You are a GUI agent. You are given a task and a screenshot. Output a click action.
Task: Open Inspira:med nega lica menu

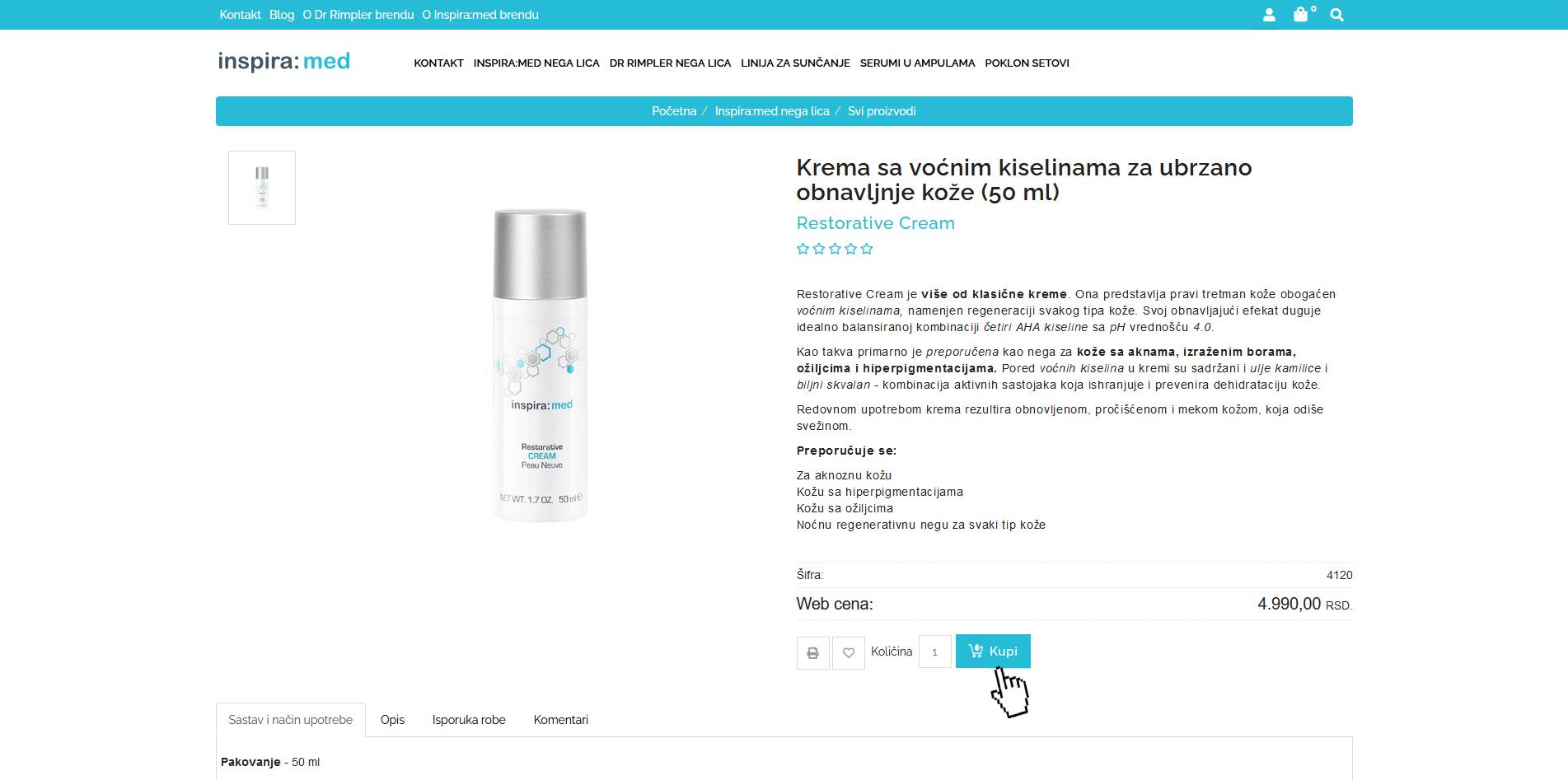pyautogui.click(x=536, y=63)
